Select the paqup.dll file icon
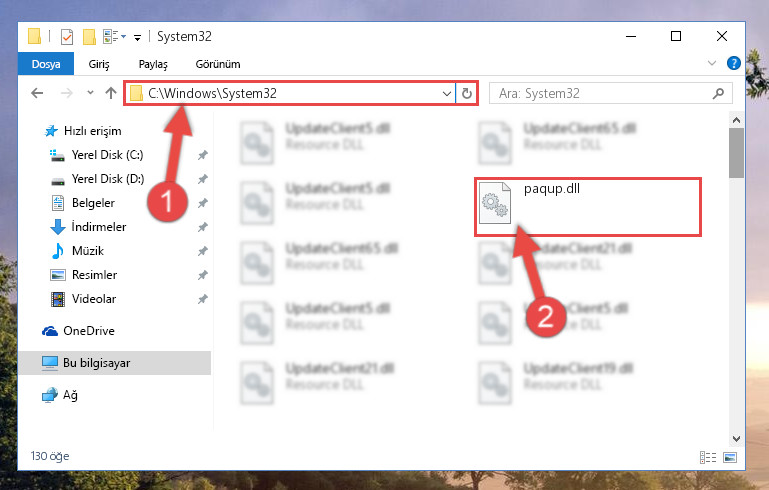Viewport: 769px width, 490px height. (495, 203)
